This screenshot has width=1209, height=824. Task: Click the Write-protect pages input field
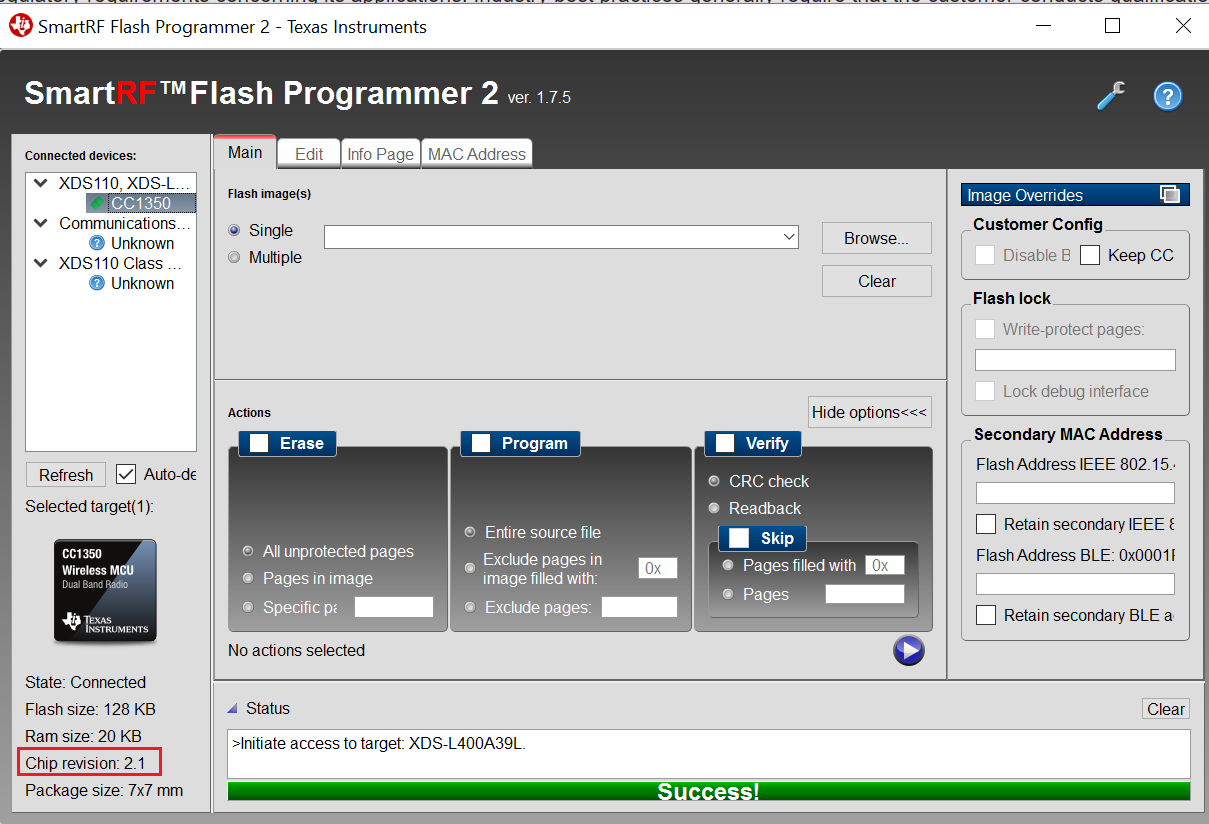[x=1075, y=360]
